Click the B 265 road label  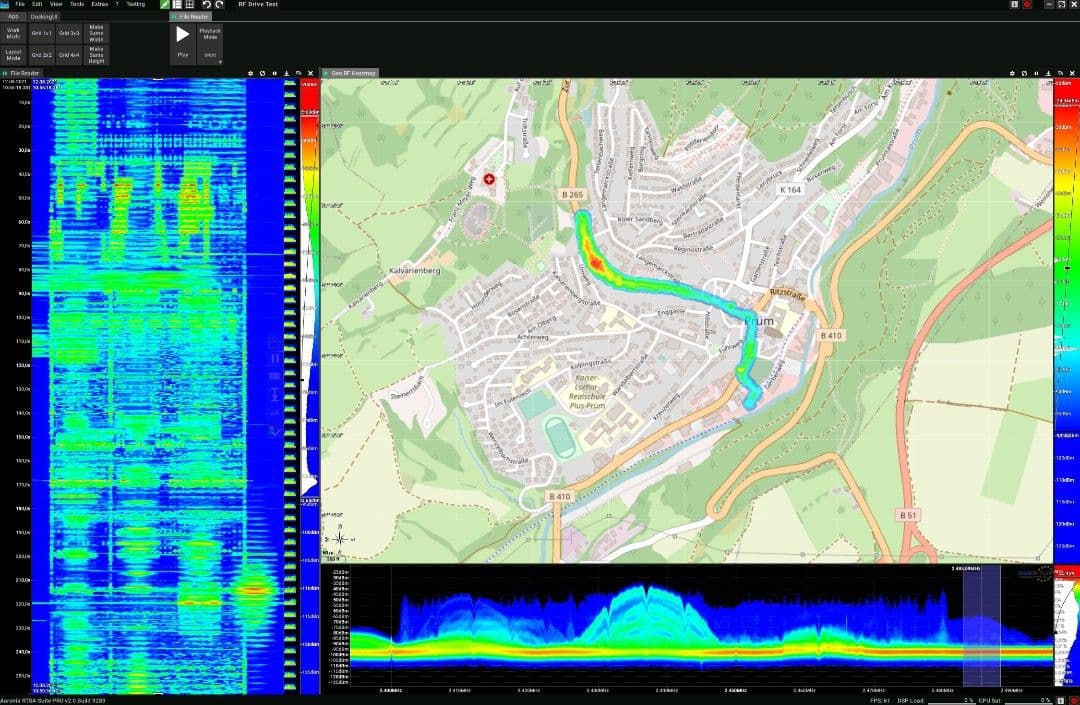coord(572,195)
